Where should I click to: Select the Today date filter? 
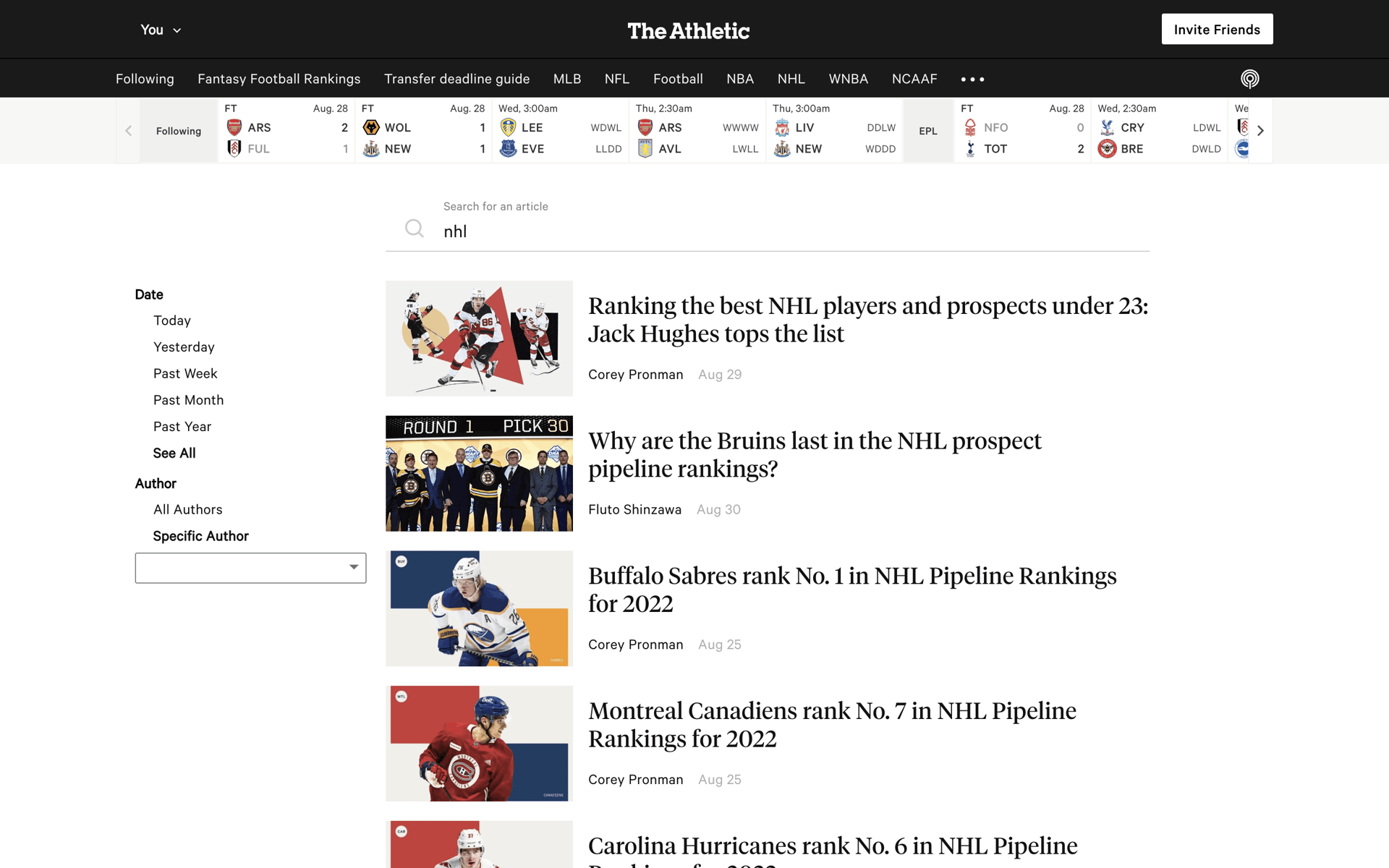click(x=172, y=320)
